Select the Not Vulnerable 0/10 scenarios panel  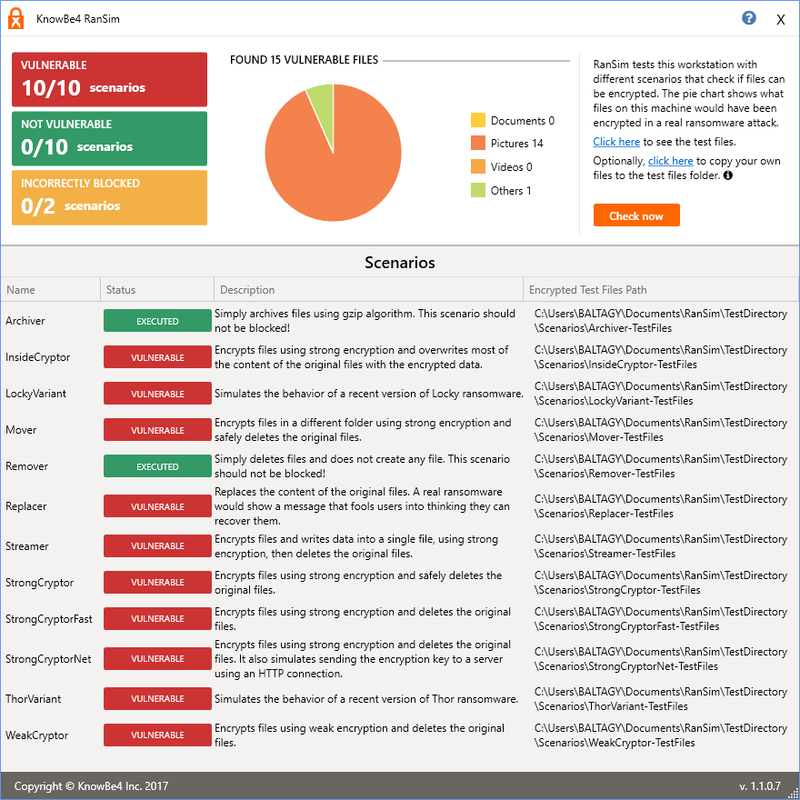point(109,138)
